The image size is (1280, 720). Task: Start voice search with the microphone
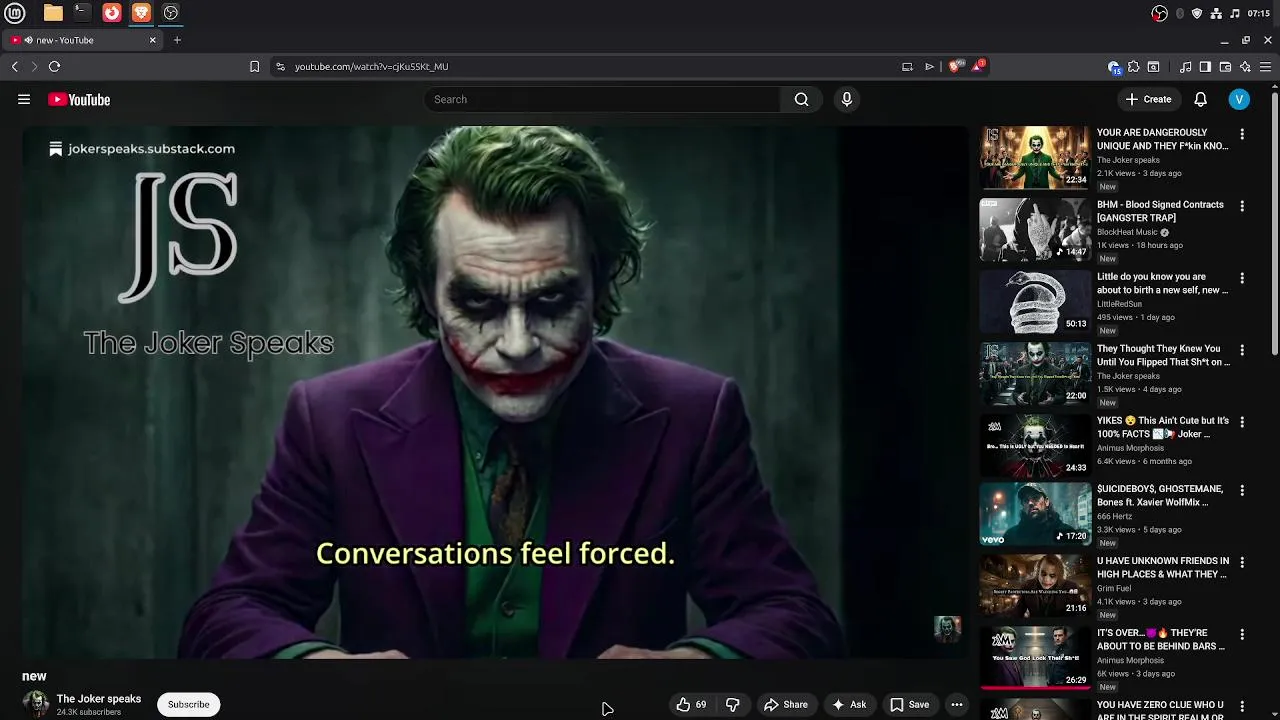(847, 99)
